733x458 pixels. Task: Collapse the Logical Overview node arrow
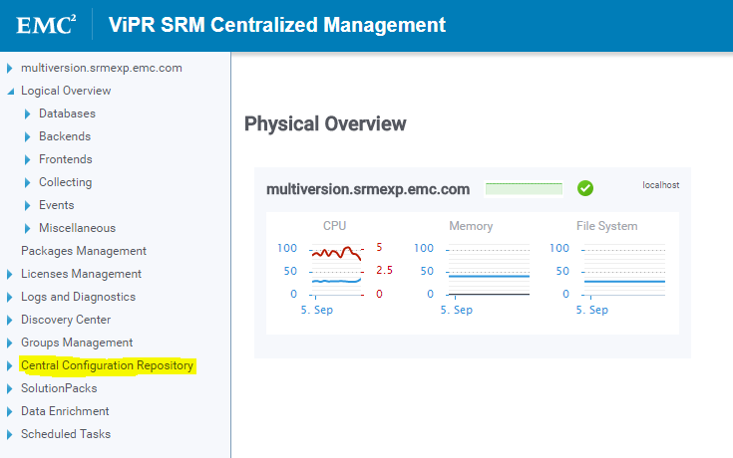(x=10, y=92)
